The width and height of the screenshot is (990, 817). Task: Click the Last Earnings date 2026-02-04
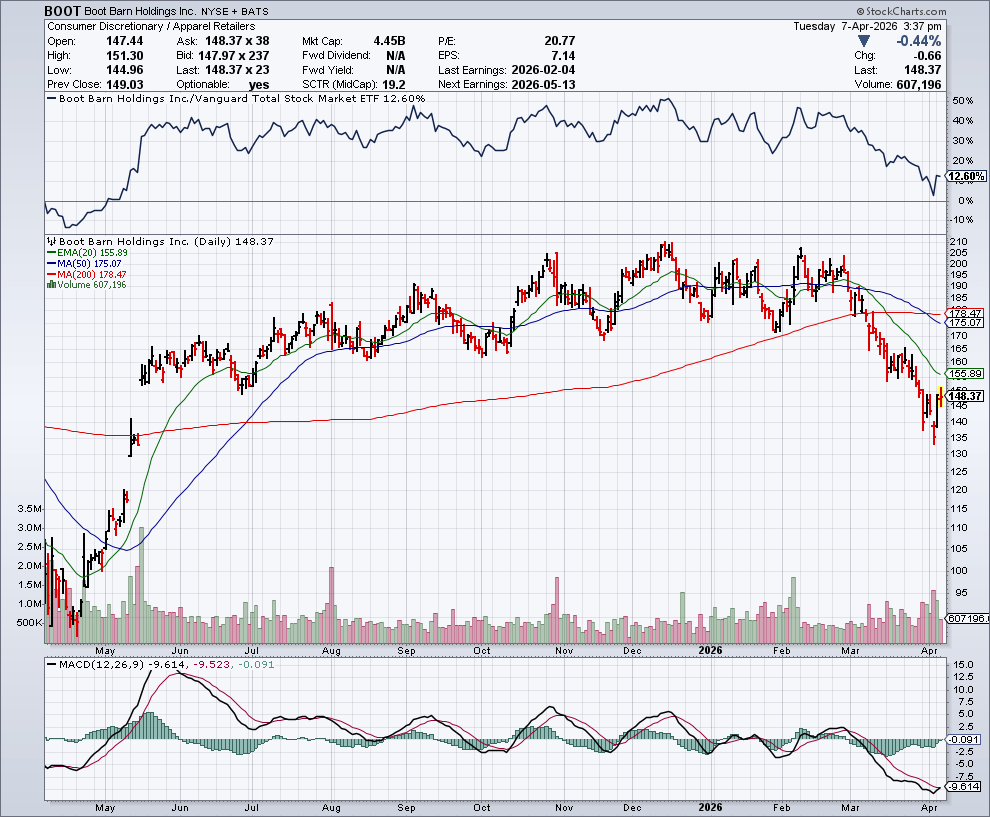click(543, 70)
